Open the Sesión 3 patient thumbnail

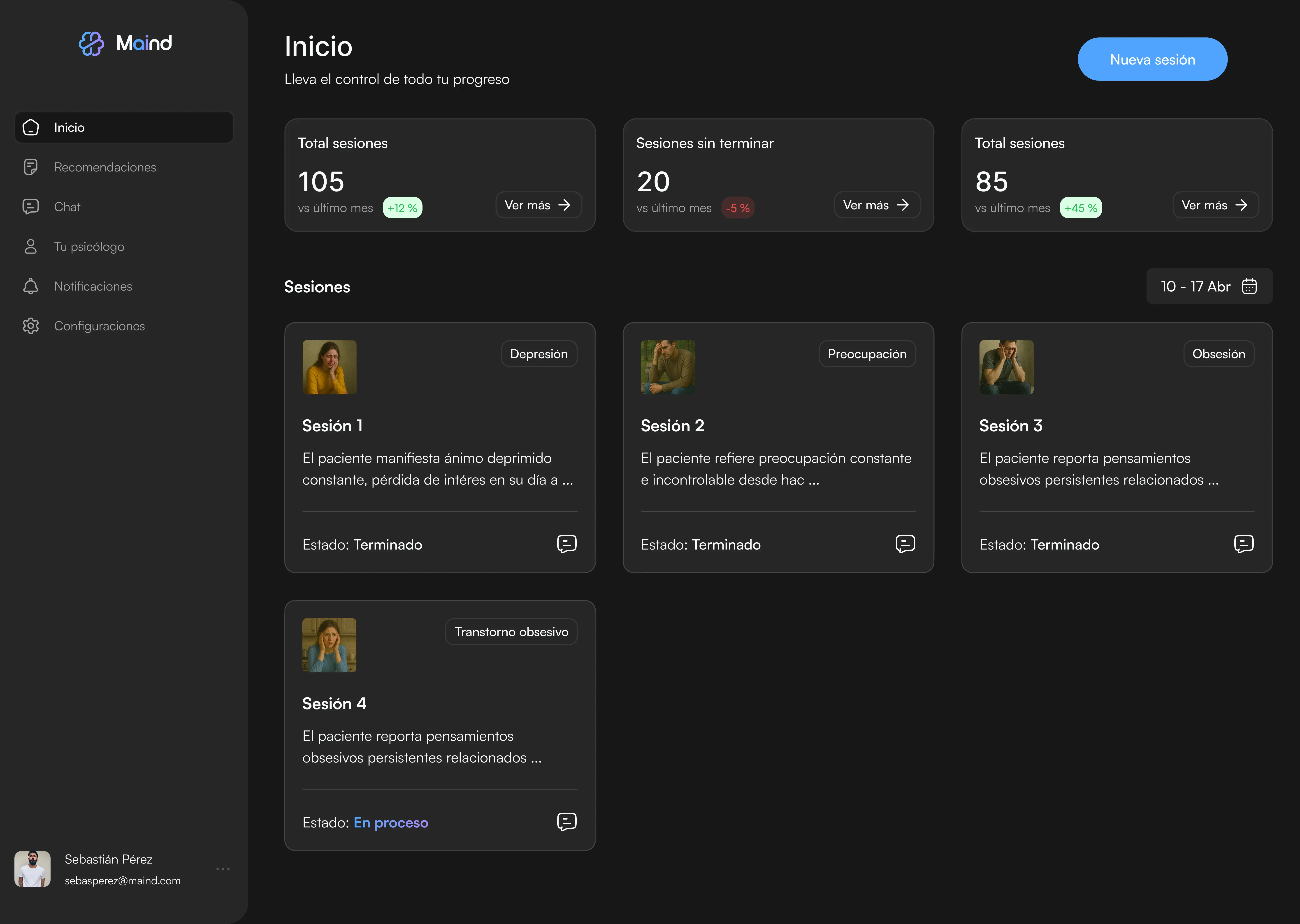[1006, 367]
